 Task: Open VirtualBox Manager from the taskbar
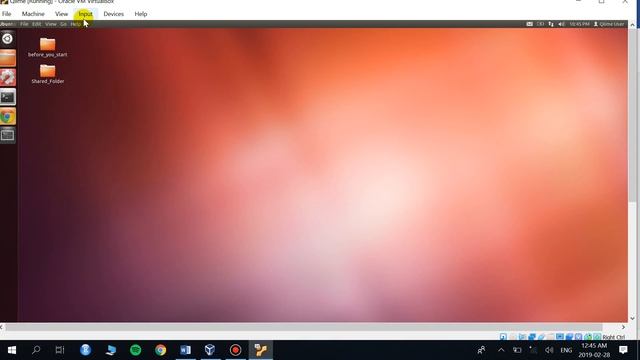click(x=210, y=350)
